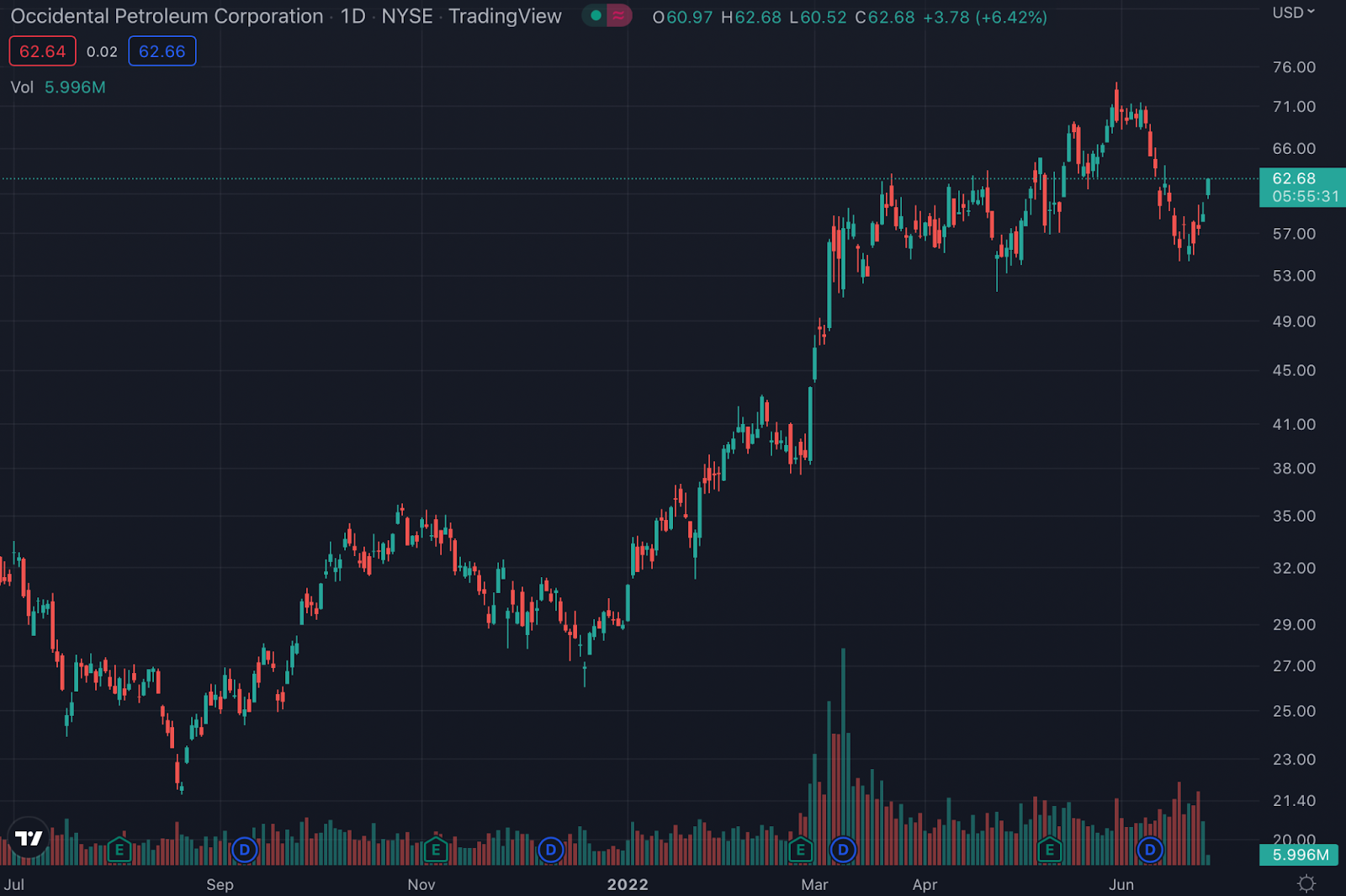Image resolution: width=1346 pixels, height=896 pixels.
Task: Click the 0.02 spread value
Action: pos(102,52)
